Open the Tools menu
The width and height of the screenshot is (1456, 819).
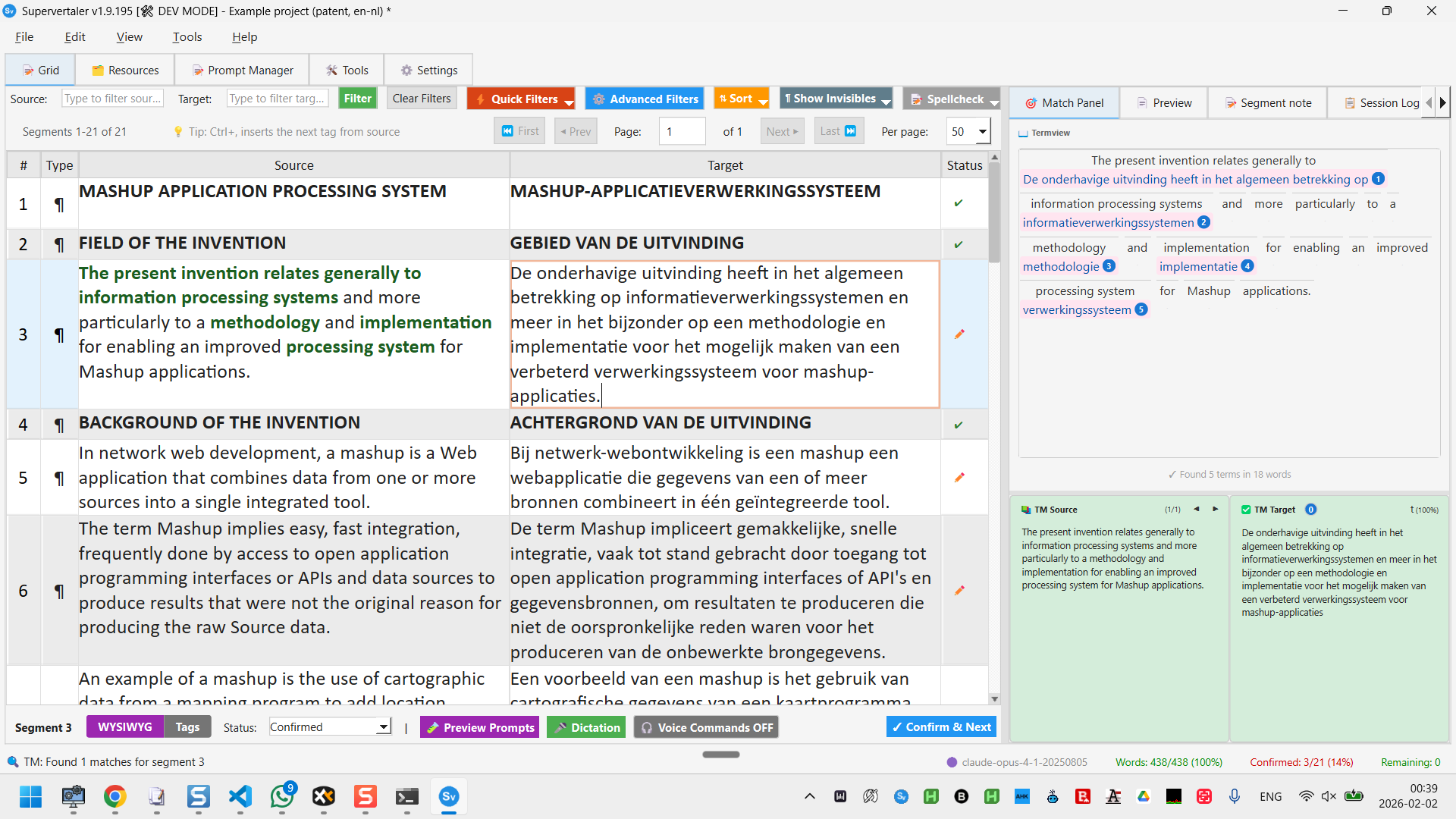pyautogui.click(x=187, y=36)
